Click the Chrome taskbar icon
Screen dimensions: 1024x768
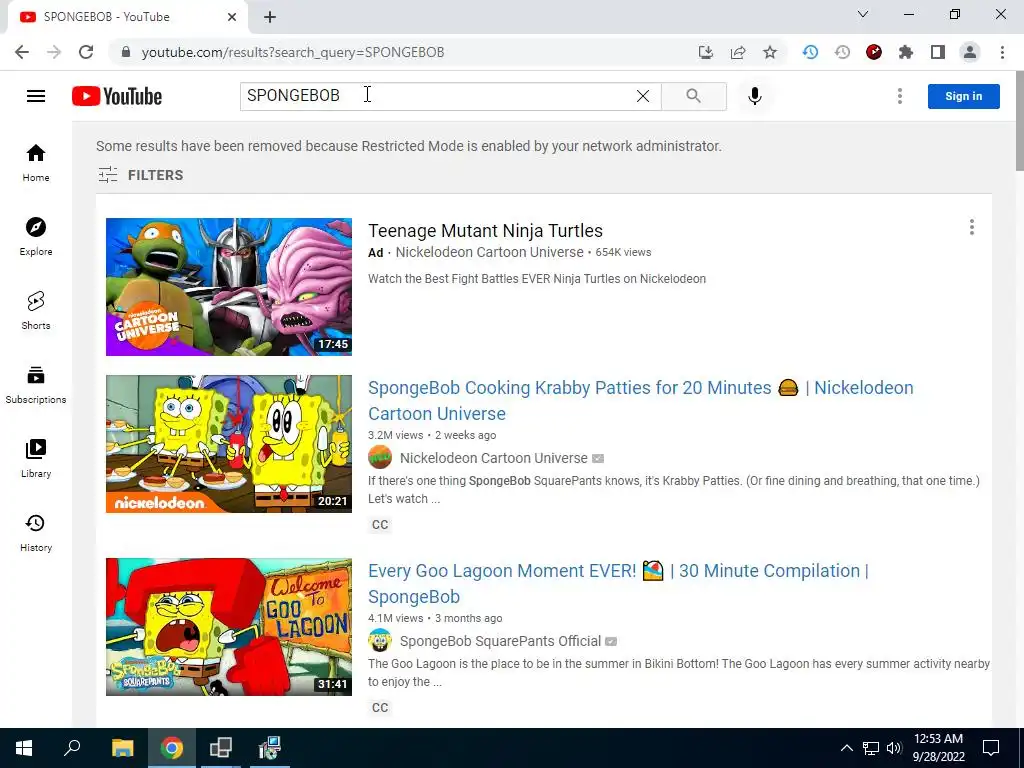(172, 748)
